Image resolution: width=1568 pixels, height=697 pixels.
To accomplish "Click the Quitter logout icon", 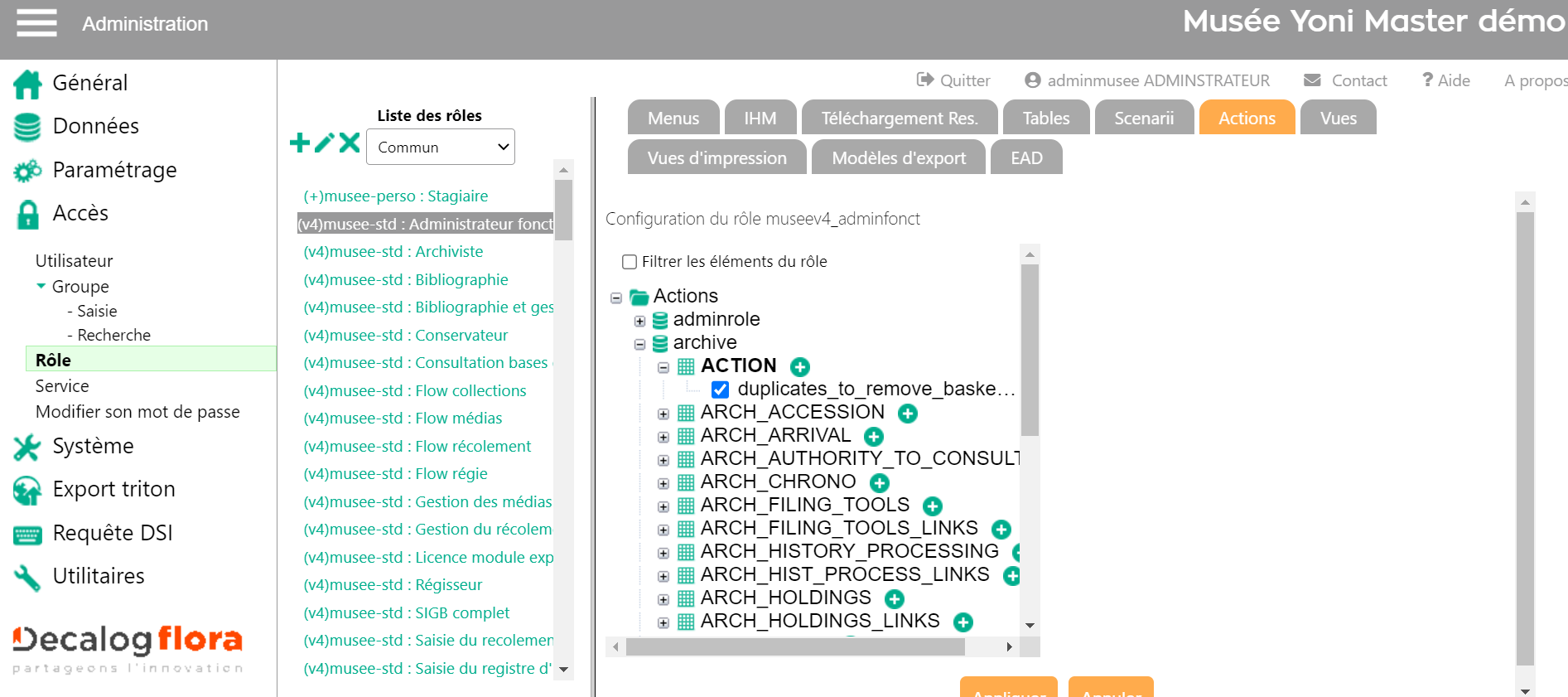I will pyautogui.click(x=924, y=80).
